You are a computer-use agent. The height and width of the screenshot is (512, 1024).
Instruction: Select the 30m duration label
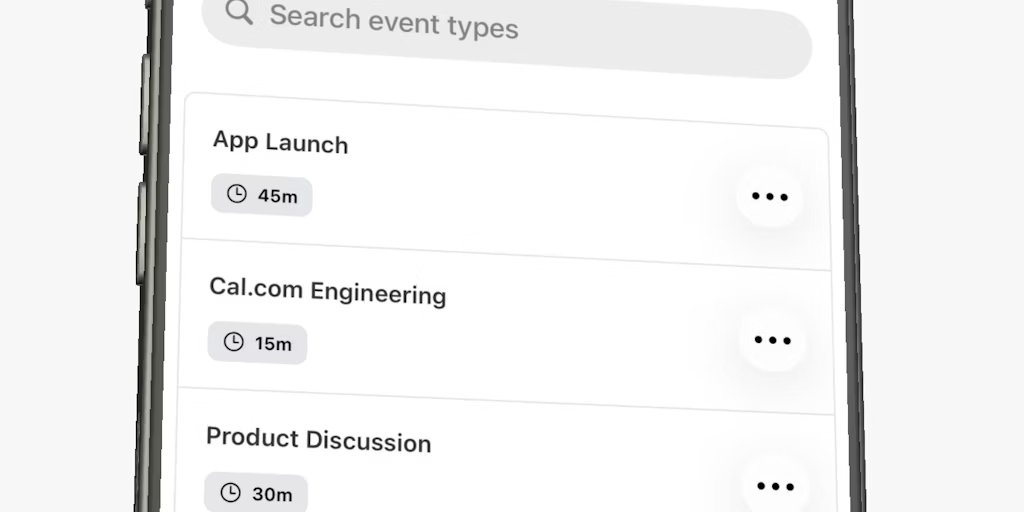(272, 494)
